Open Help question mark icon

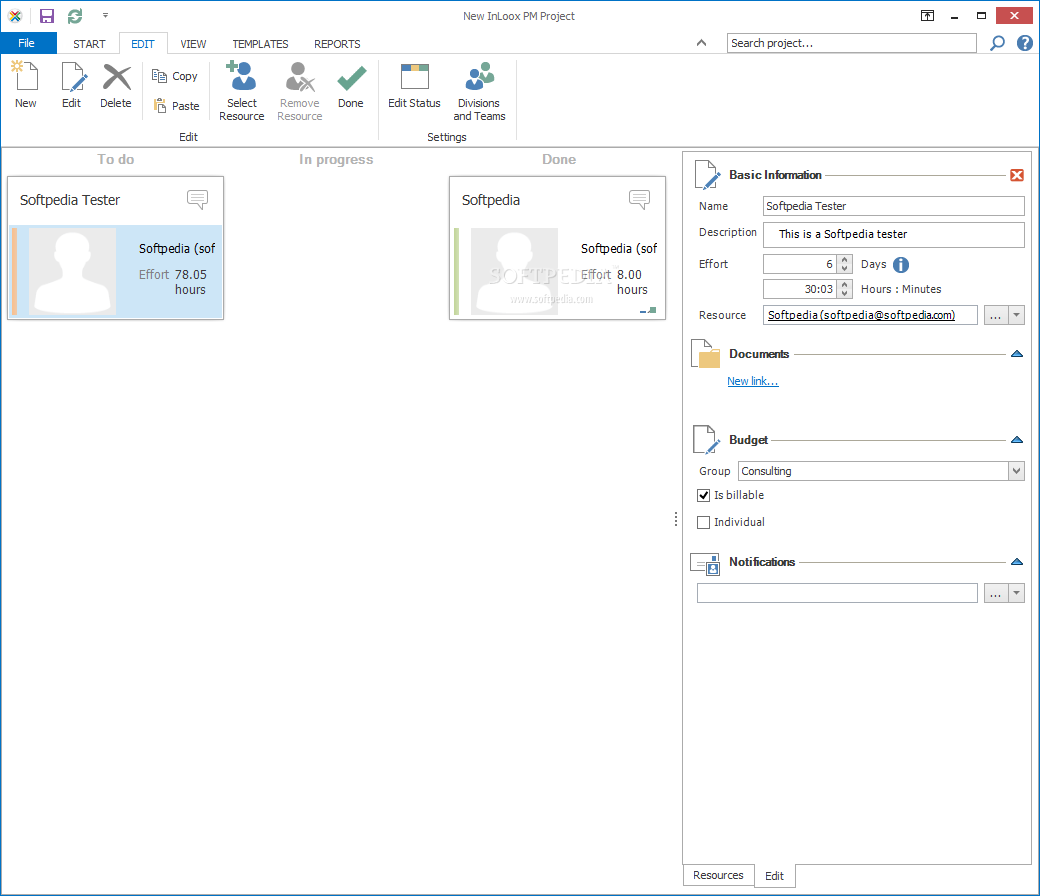1025,43
